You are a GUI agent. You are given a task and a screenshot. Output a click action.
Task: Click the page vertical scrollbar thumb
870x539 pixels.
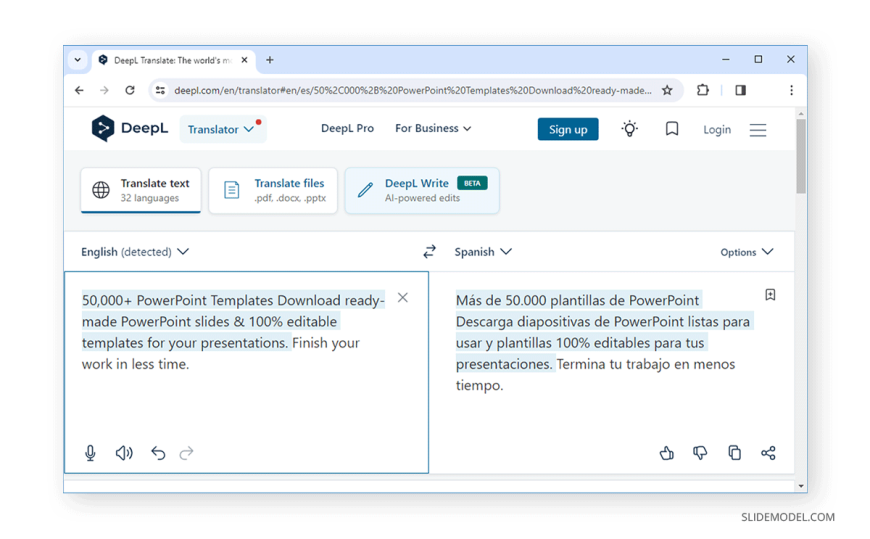click(801, 156)
